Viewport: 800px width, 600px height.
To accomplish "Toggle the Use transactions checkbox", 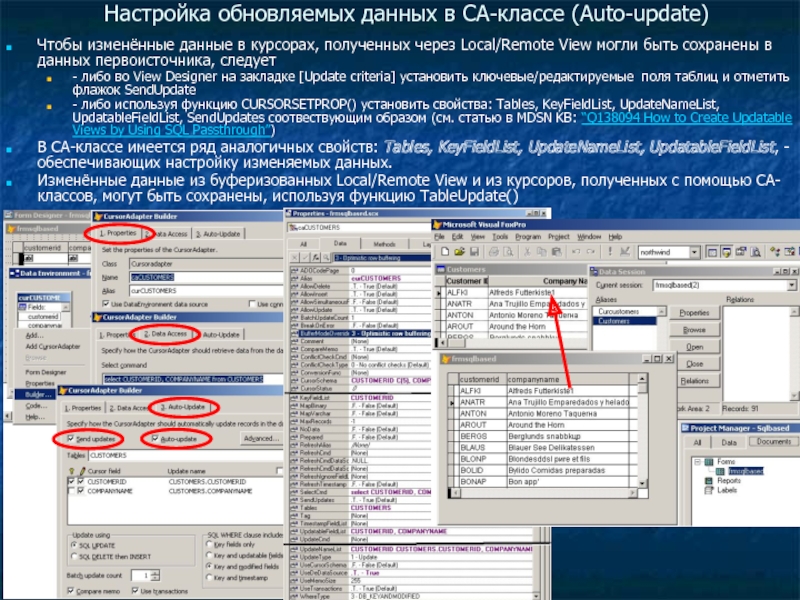I will pos(135,591).
